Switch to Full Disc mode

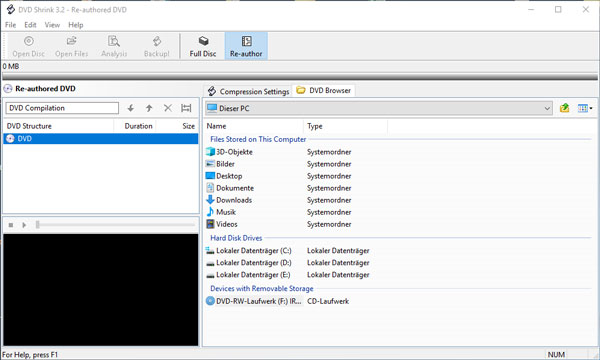[x=203, y=46]
